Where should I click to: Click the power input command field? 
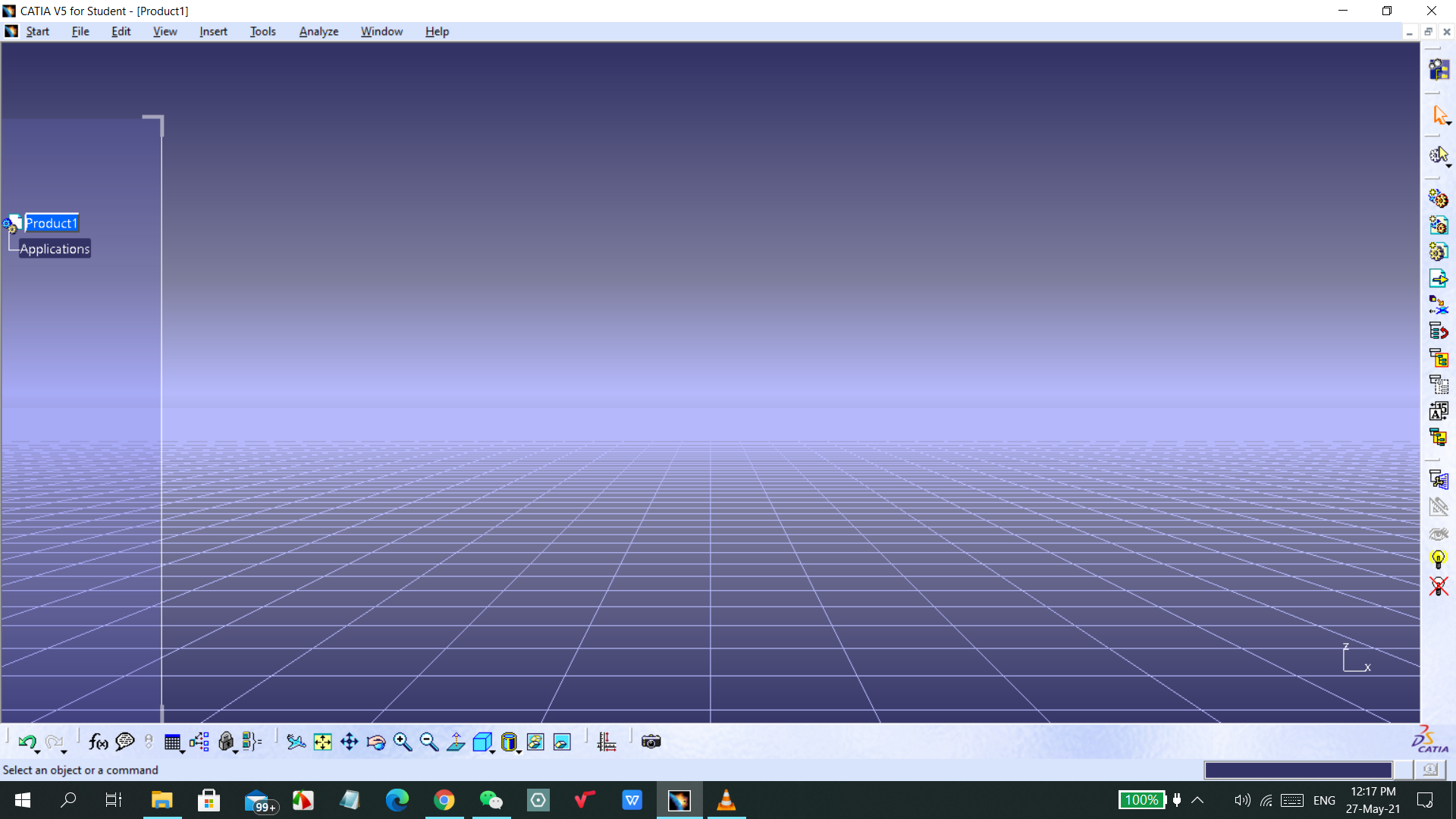pos(1298,770)
